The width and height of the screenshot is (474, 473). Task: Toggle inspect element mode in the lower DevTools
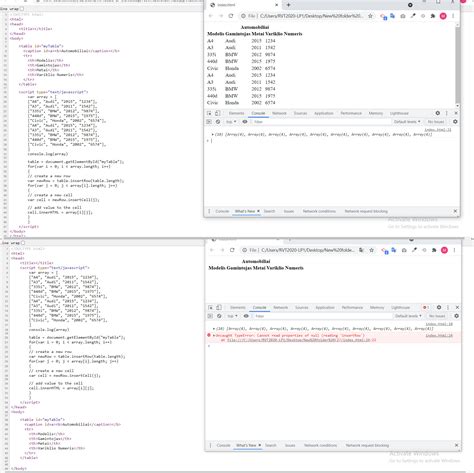[x=210, y=307]
